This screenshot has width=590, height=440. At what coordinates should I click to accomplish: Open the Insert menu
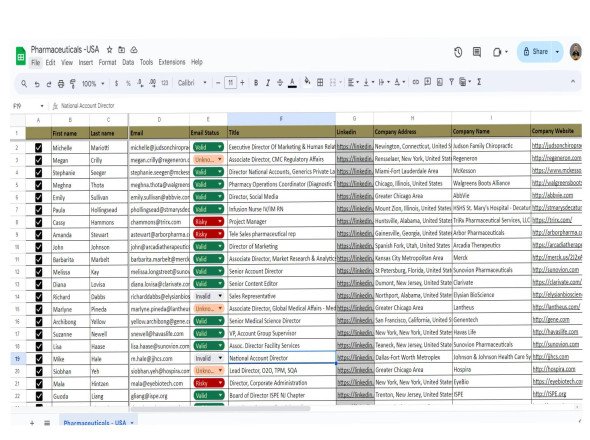85,62
